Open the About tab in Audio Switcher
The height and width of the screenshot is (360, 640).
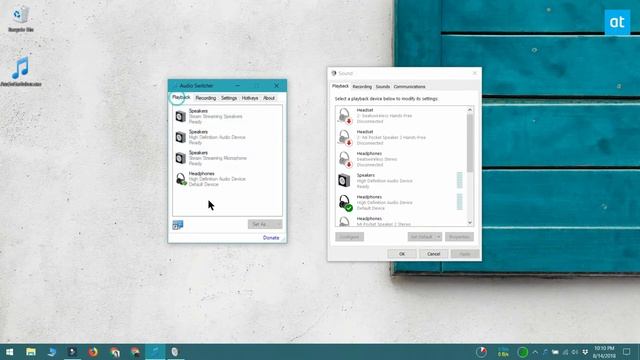(x=269, y=98)
